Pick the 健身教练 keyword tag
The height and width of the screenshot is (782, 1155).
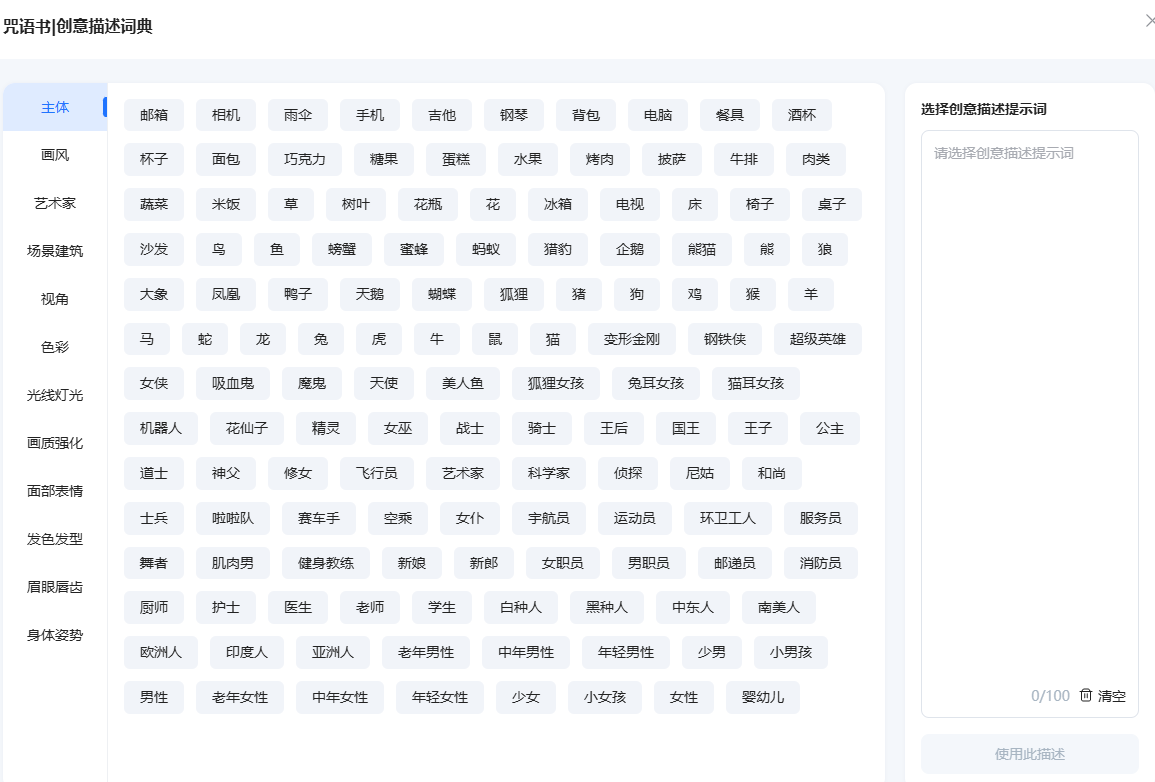click(x=326, y=563)
